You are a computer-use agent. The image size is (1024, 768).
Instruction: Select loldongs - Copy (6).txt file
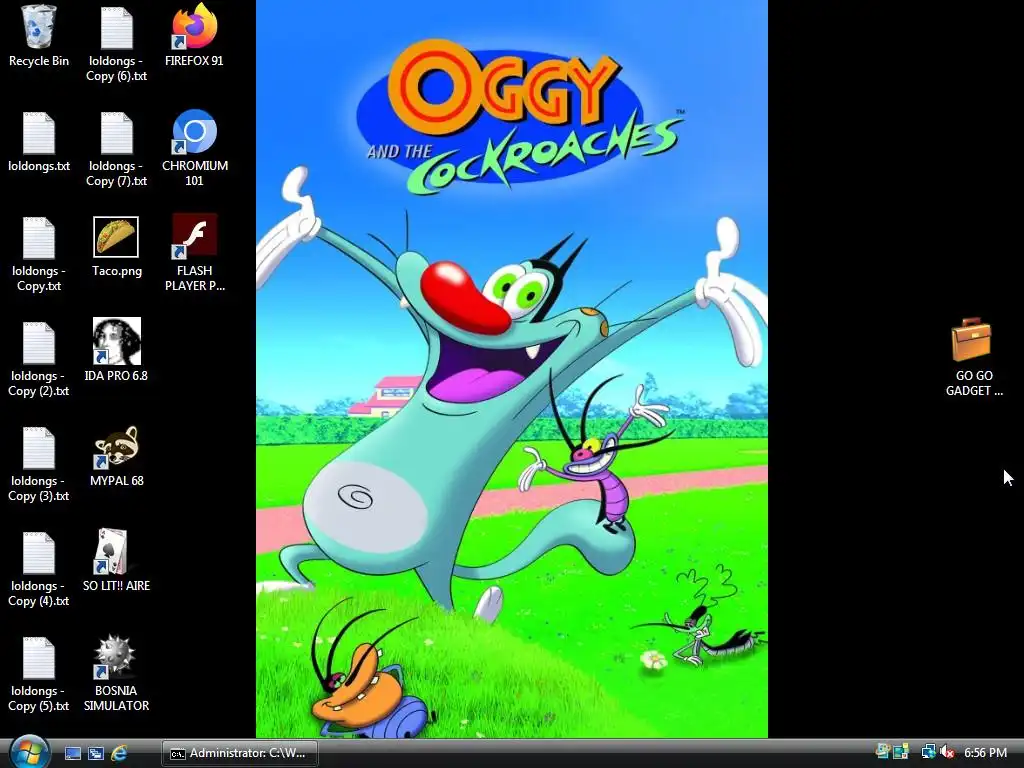click(116, 43)
